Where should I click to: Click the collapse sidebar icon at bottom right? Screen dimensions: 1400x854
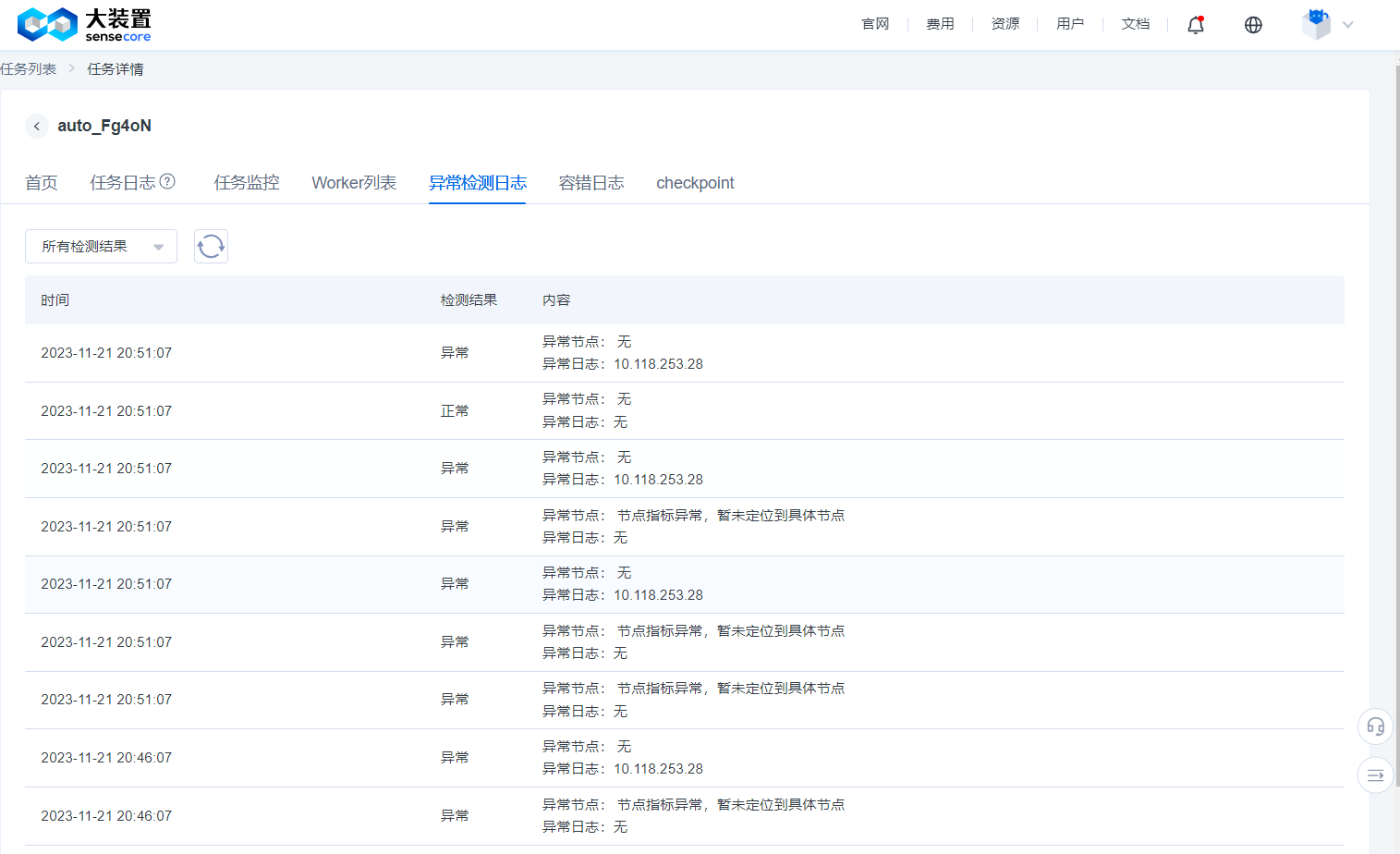tap(1375, 775)
